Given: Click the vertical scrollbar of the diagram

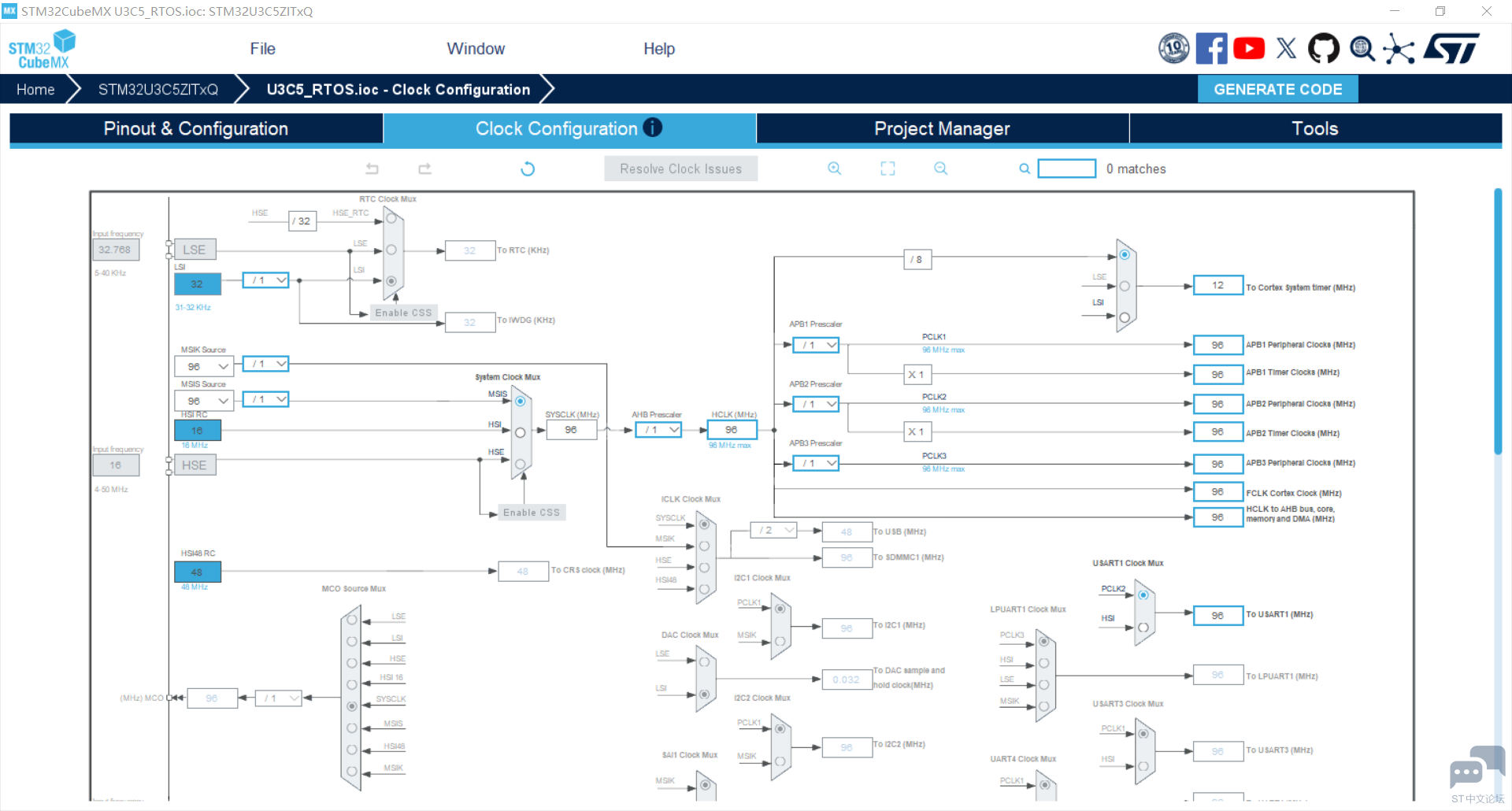Looking at the screenshot, I should point(1498,321).
